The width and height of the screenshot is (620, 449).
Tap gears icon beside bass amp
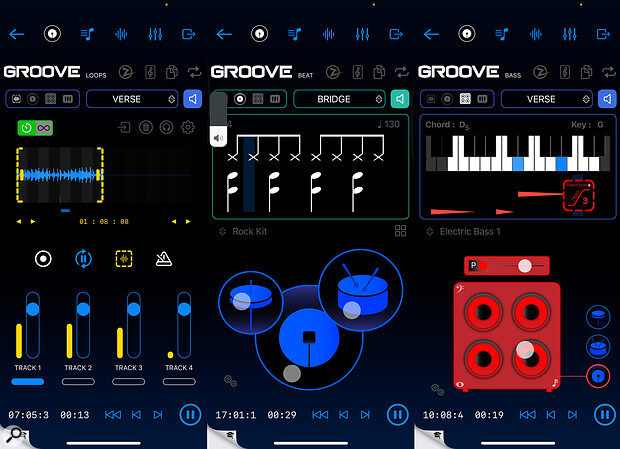pyautogui.click(x=438, y=390)
